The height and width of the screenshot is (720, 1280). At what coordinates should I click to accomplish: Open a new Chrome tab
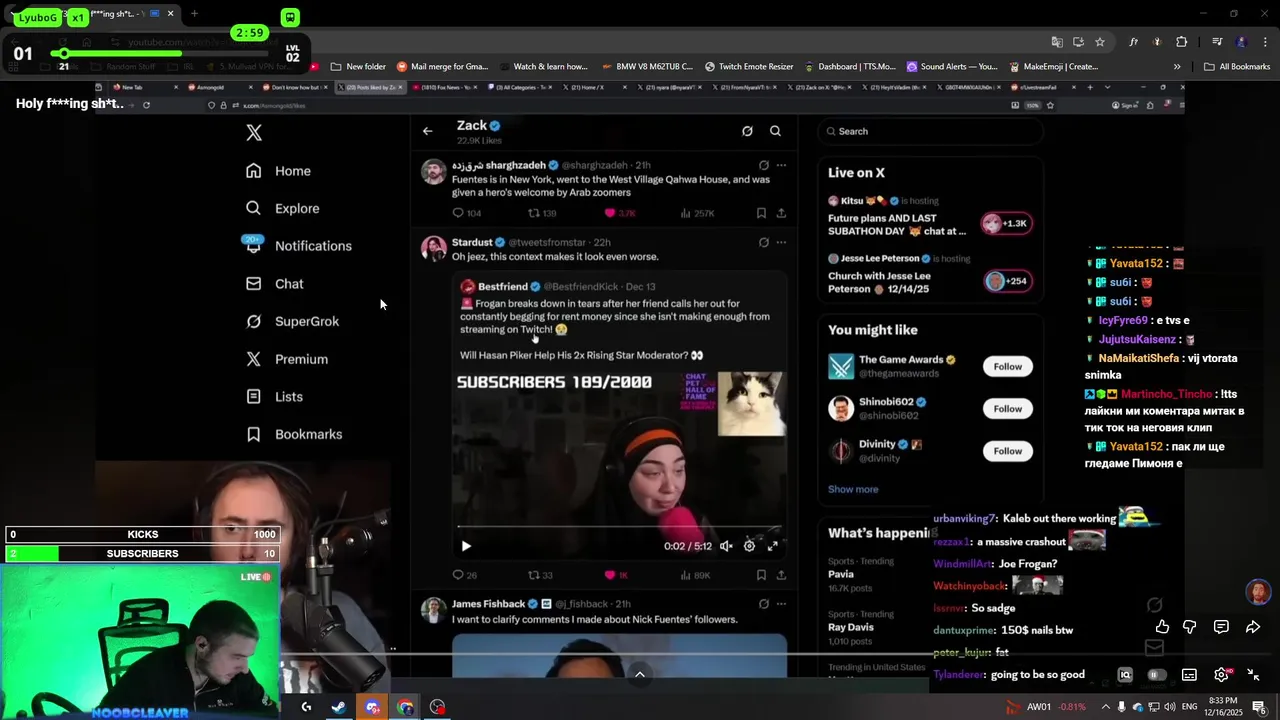pyautogui.click(x=194, y=14)
